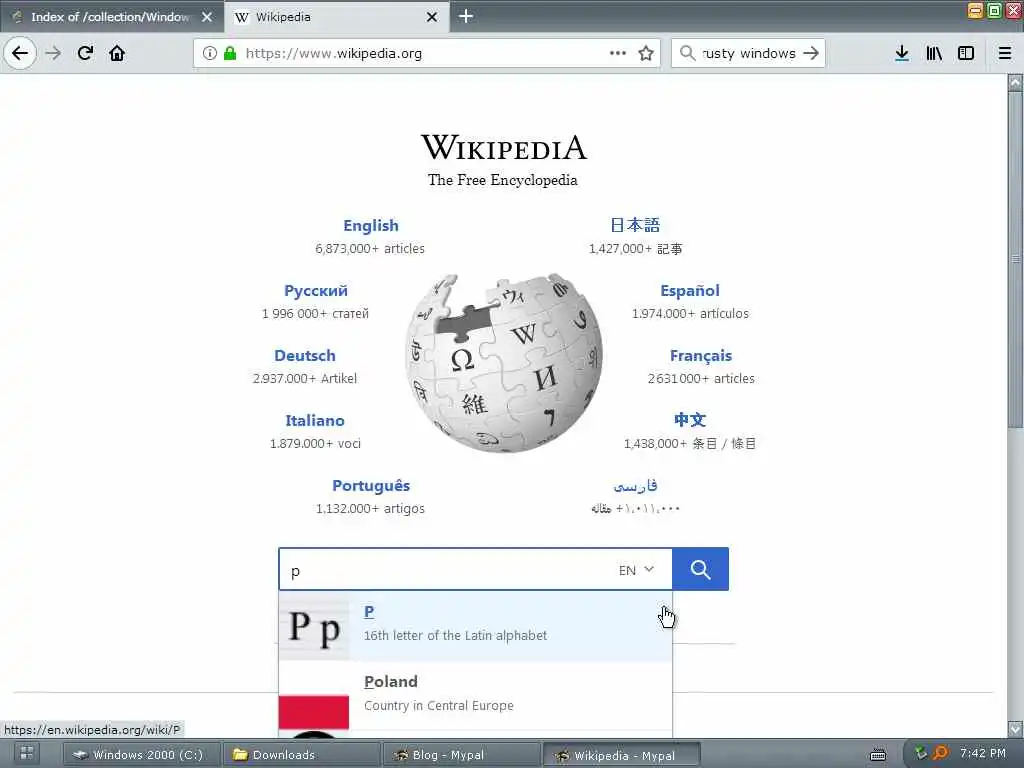1024x768 pixels.
Task: Open the English Wikipedia link
Action: [370, 225]
